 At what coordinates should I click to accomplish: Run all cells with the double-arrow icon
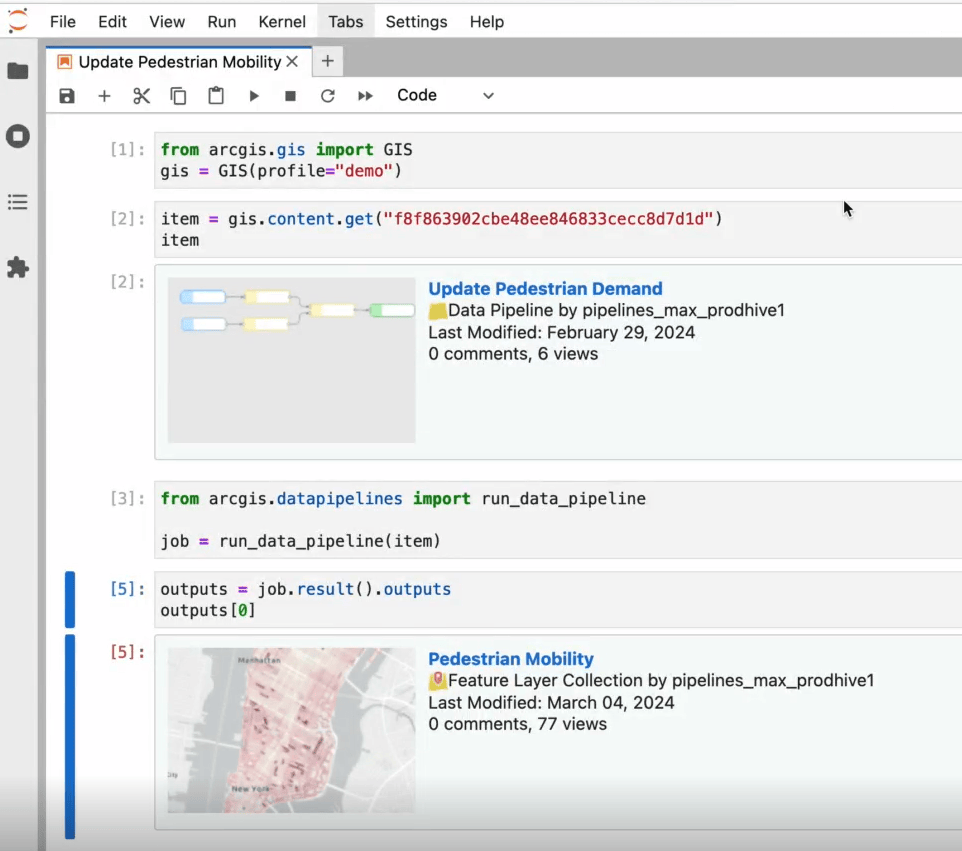pyautogui.click(x=364, y=95)
